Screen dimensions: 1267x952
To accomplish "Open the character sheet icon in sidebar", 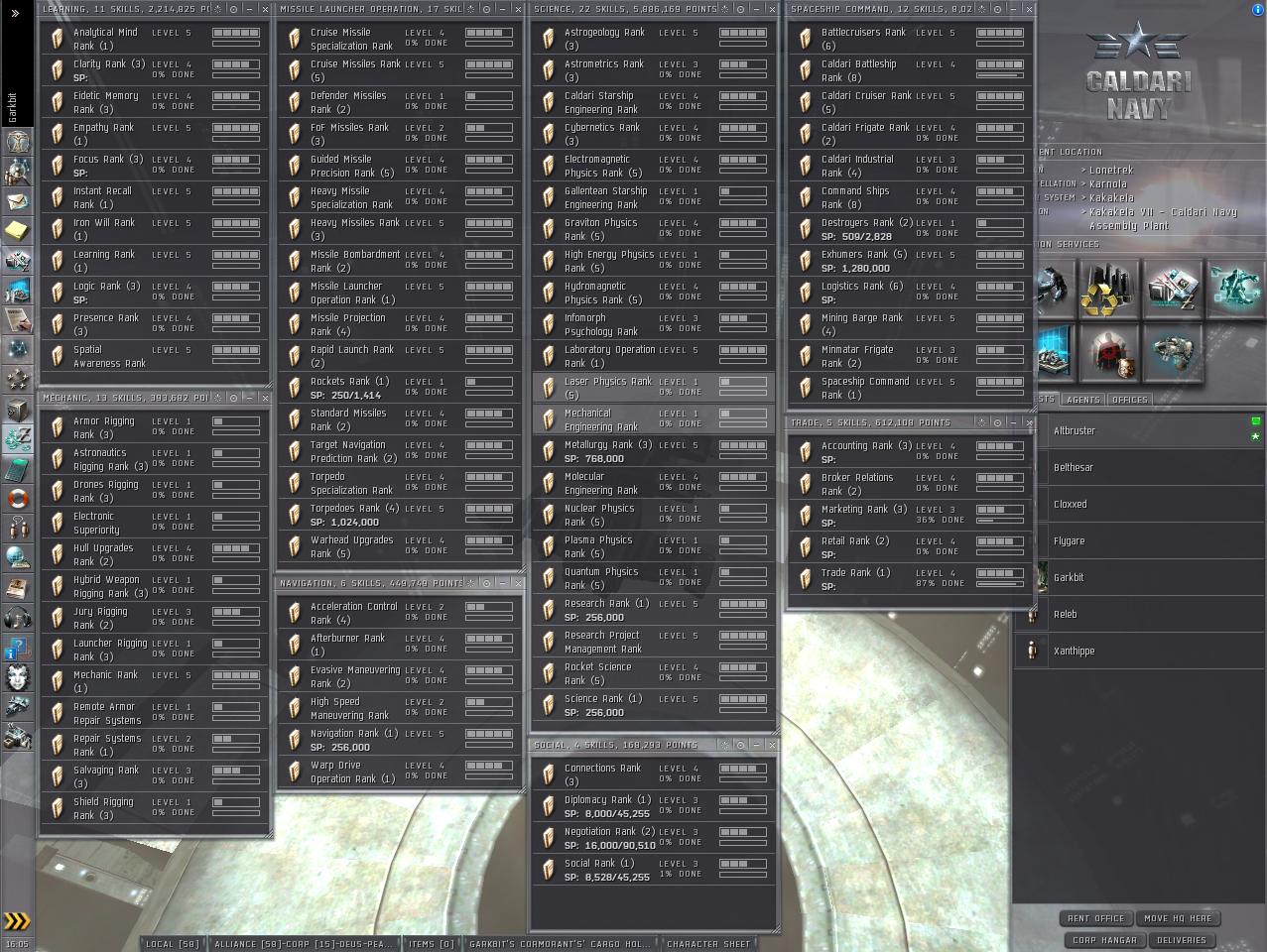I will coord(18,141).
